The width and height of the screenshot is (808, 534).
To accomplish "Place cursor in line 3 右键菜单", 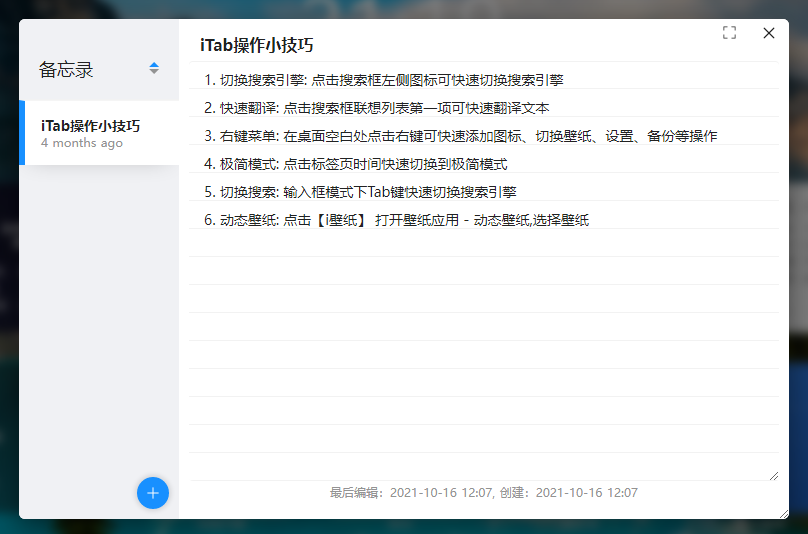I will [460, 136].
